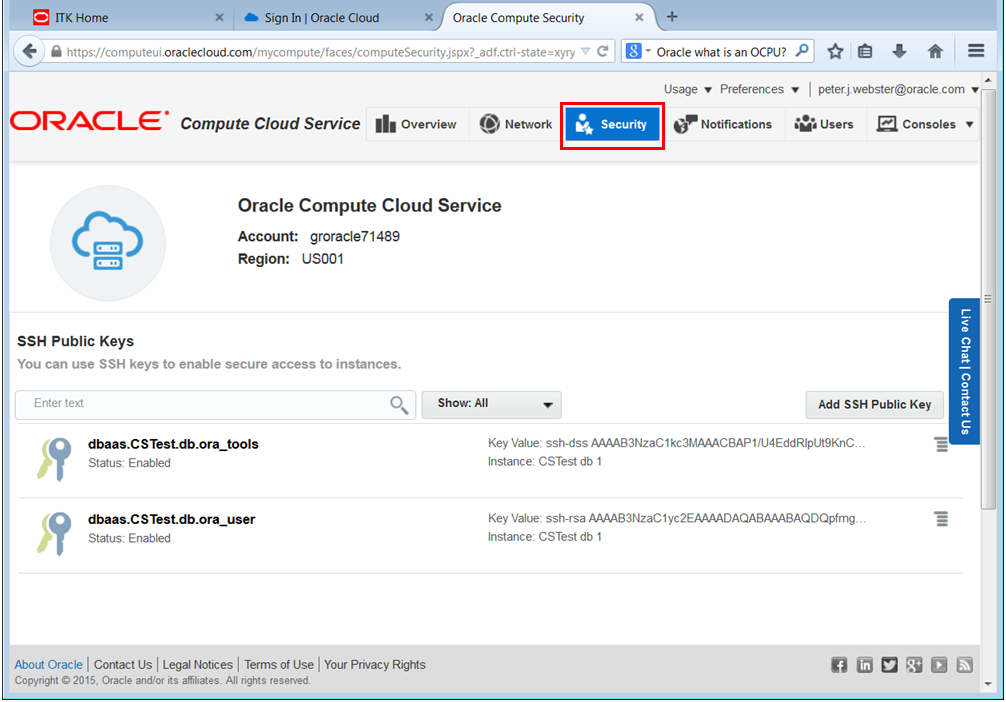The image size is (1006, 702).
Task: Click the cloud server service icon
Action: click(108, 243)
